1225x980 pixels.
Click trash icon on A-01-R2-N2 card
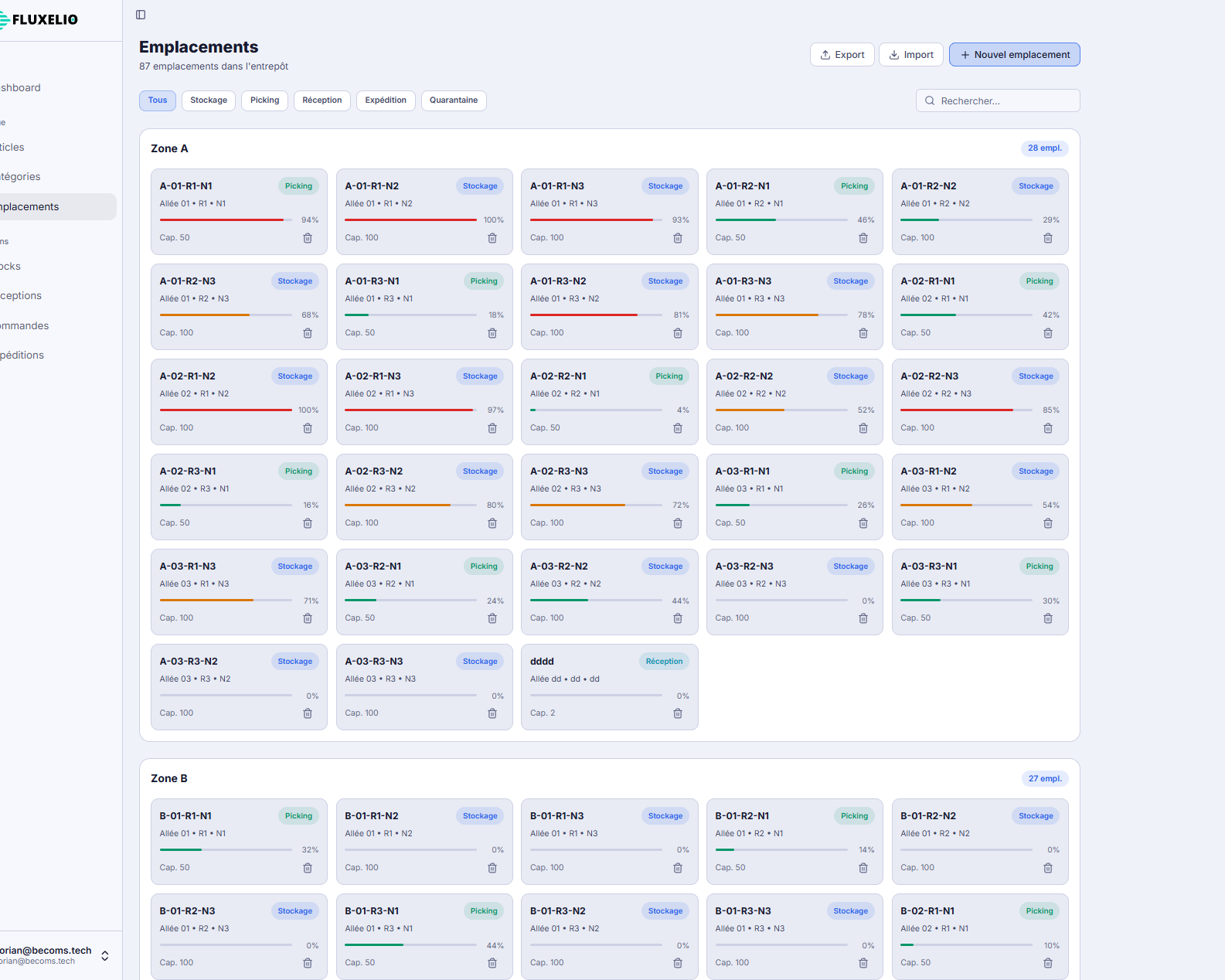[1048, 238]
